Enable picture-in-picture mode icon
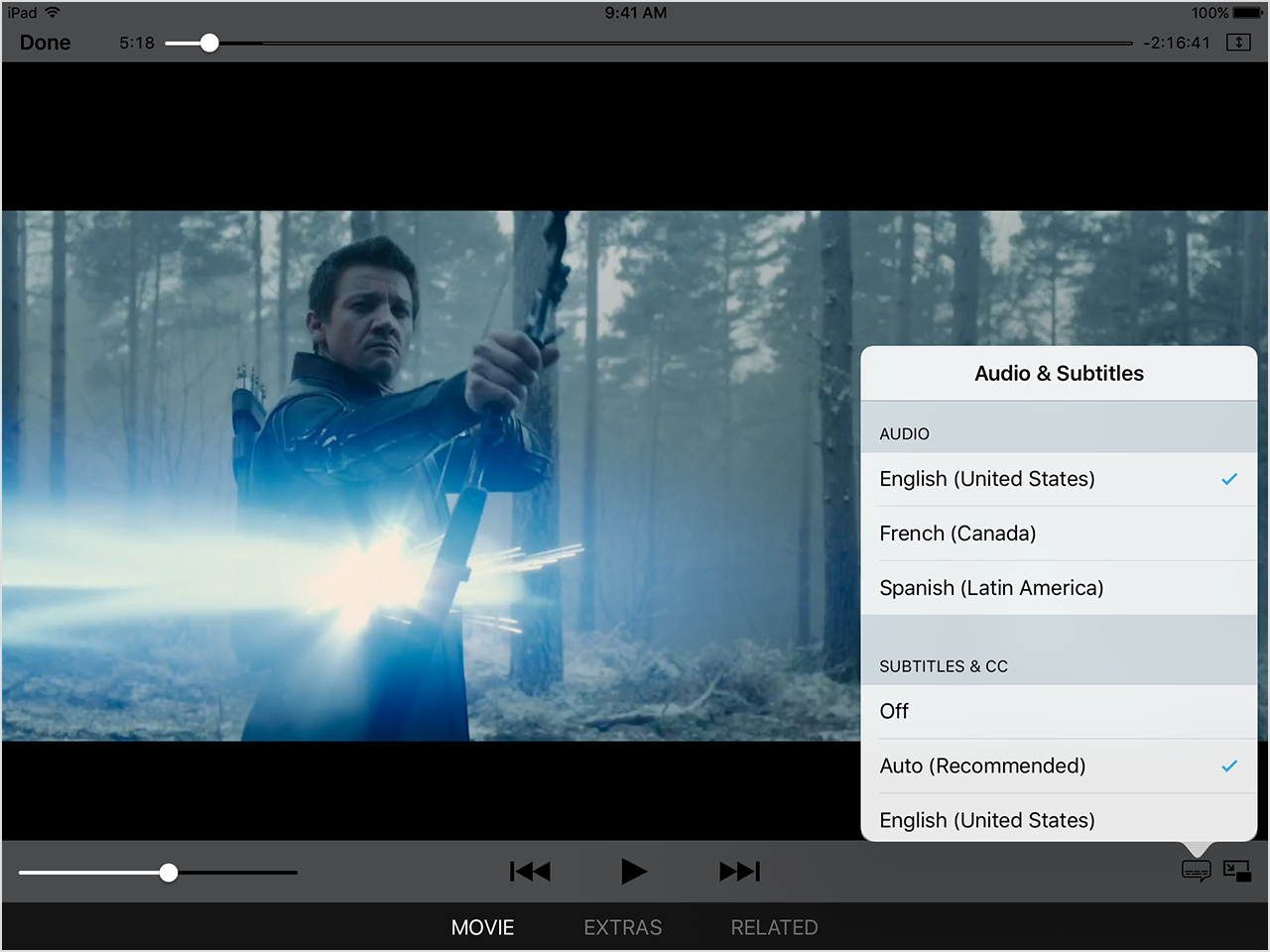This screenshot has height=952, width=1270. tap(1237, 871)
